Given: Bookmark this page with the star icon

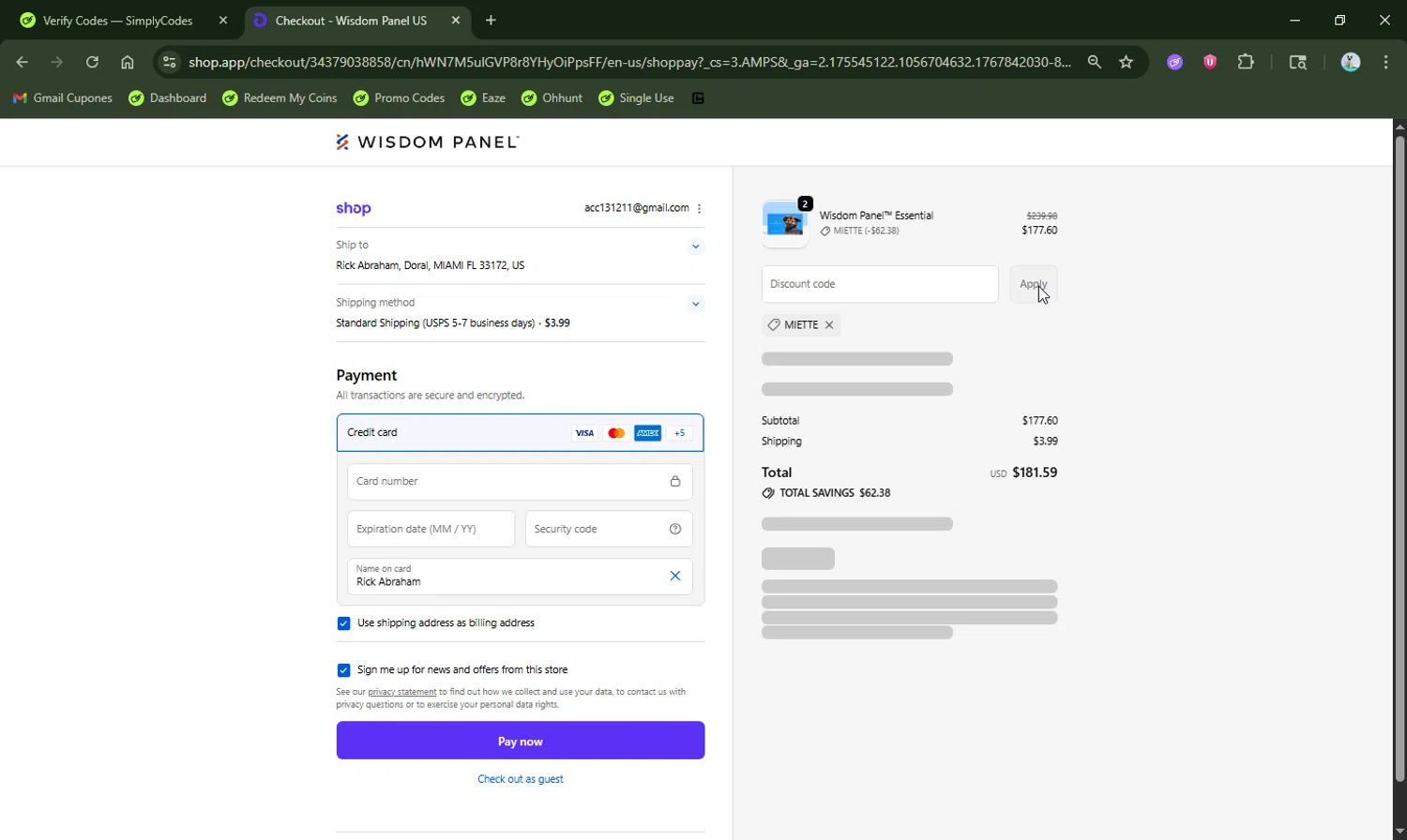Looking at the screenshot, I should click(1127, 62).
